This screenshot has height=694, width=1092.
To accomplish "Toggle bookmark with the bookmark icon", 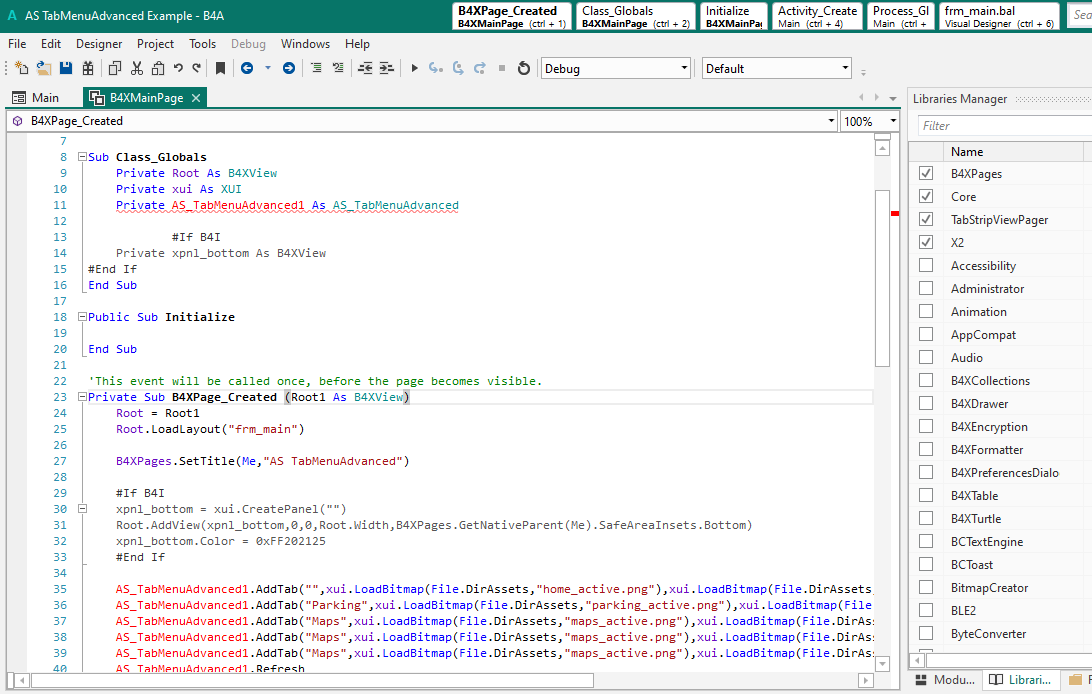I will point(220,68).
